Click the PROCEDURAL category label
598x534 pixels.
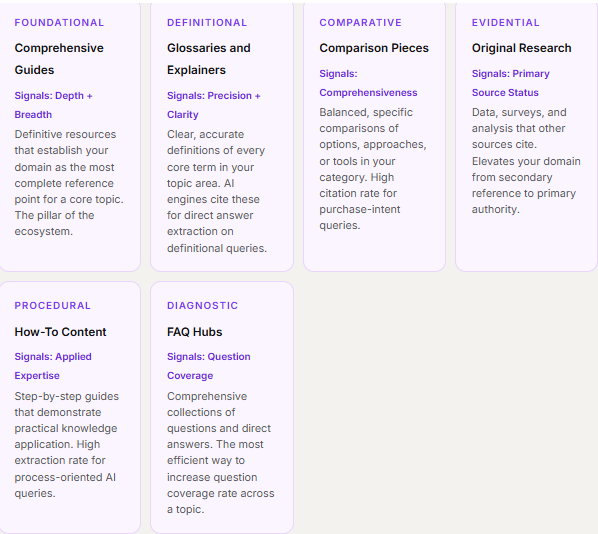pyautogui.click(x=53, y=306)
